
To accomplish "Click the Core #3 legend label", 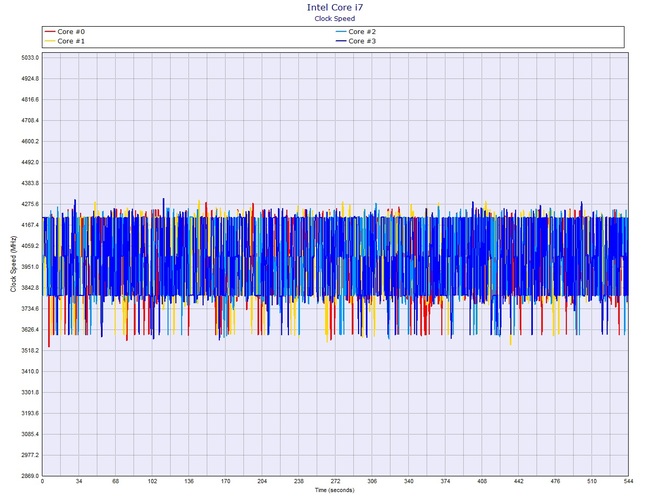I will pyautogui.click(x=362, y=41).
